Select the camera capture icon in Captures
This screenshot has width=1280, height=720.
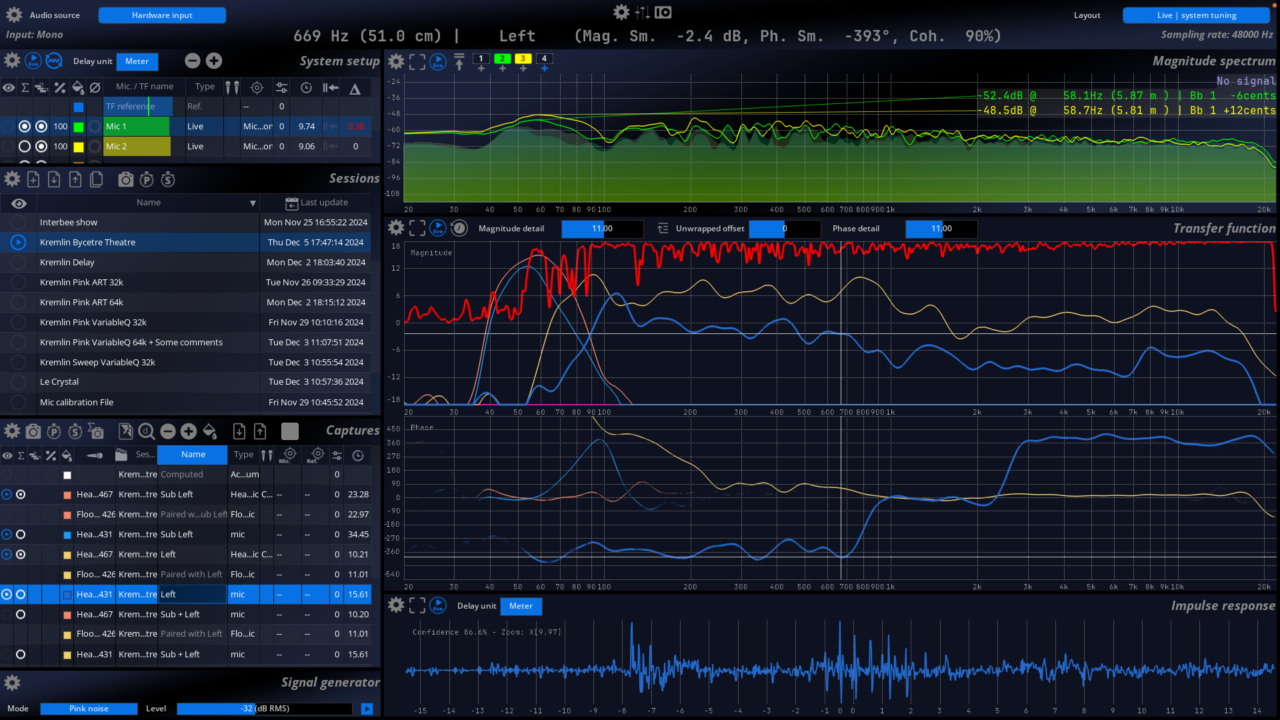click(33, 430)
